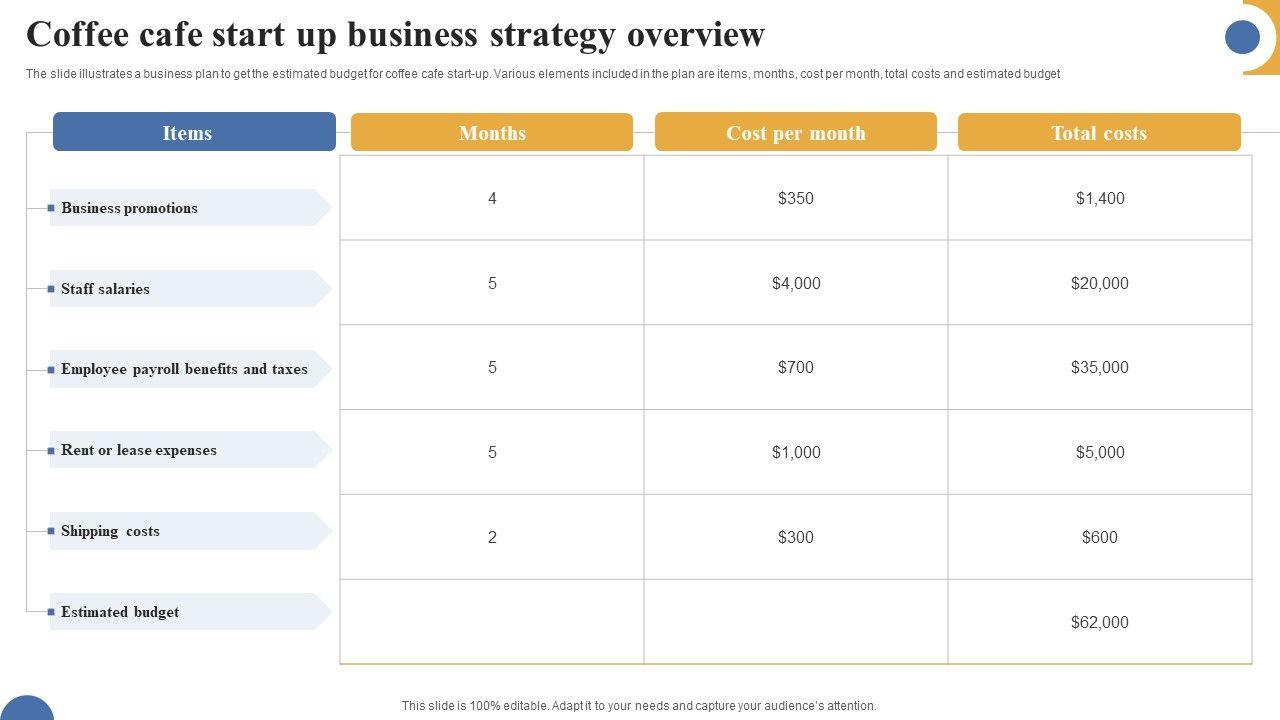Click the Business promotions label
Viewport: 1280px width, 720px height.
(x=129, y=208)
